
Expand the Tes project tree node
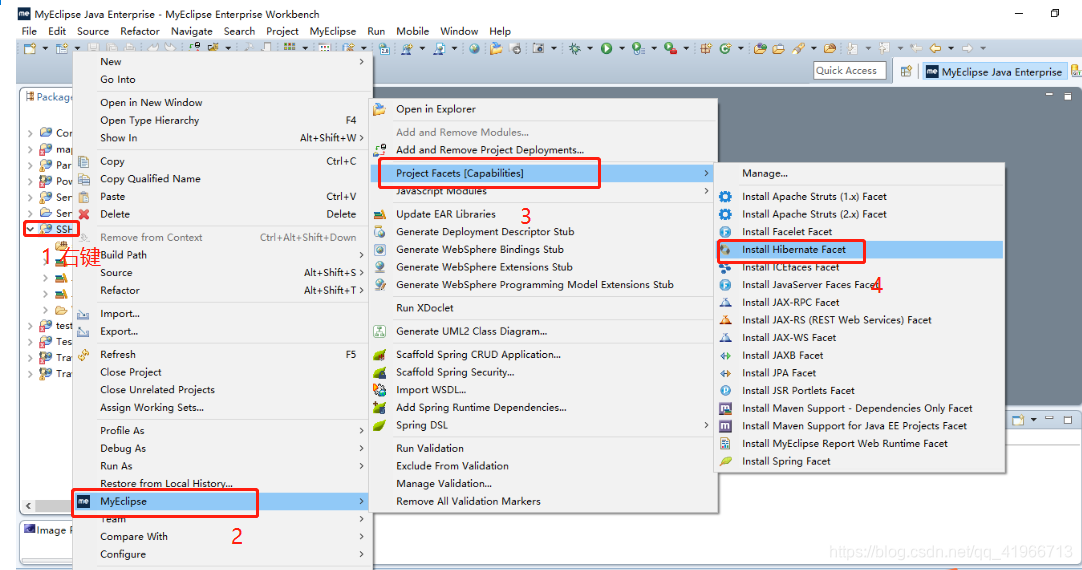(x=30, y=342)
